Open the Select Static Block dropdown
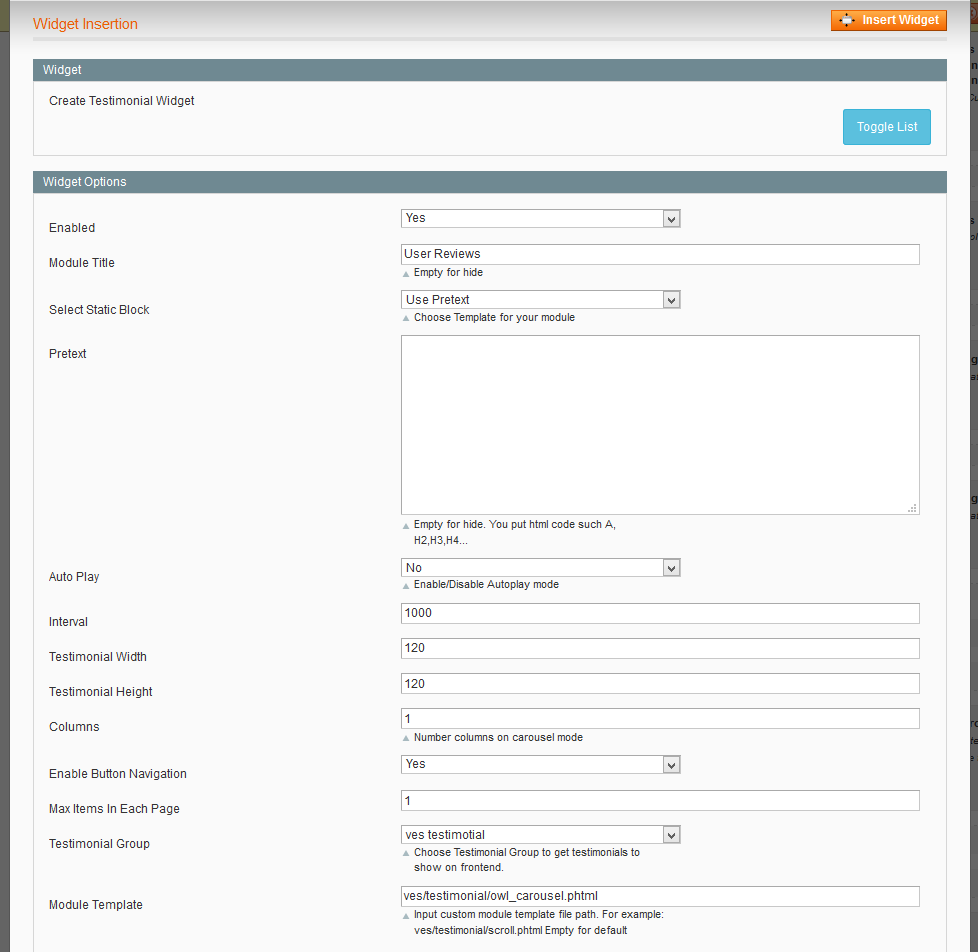 540,300
